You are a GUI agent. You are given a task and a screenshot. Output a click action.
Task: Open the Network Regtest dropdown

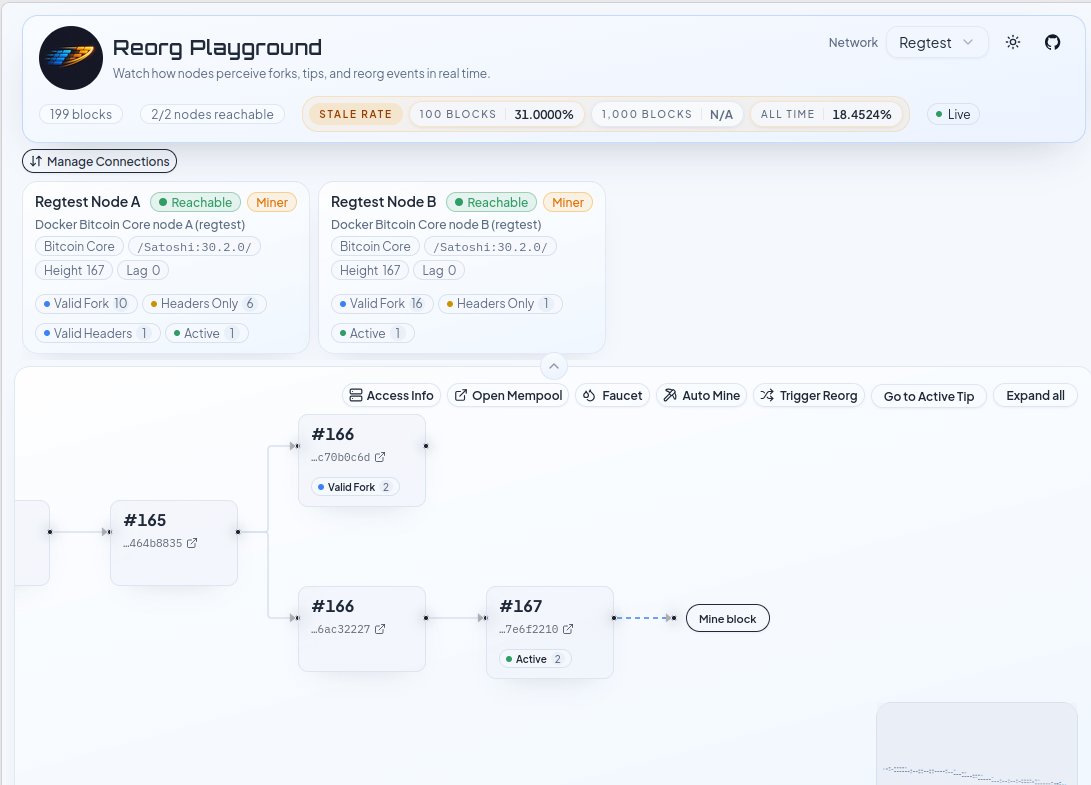pyautogui.click(x=937, y=42)
